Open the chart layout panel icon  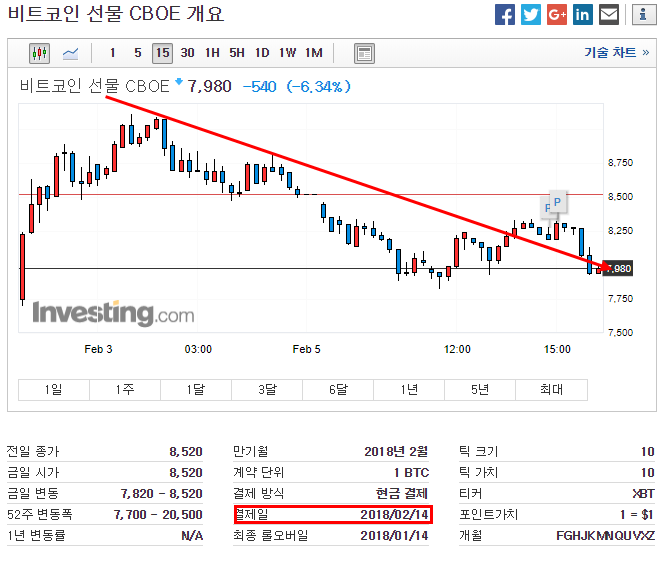pyautogui.click(x=364, y=53)
